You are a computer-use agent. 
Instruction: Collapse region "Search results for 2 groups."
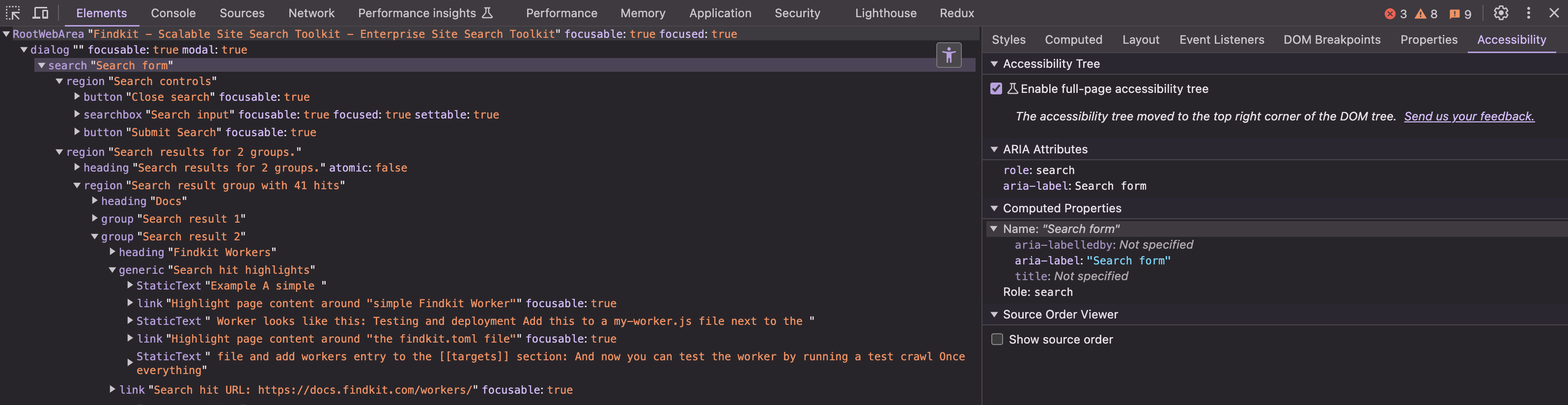pyautogui.click(x=59, y=152)
